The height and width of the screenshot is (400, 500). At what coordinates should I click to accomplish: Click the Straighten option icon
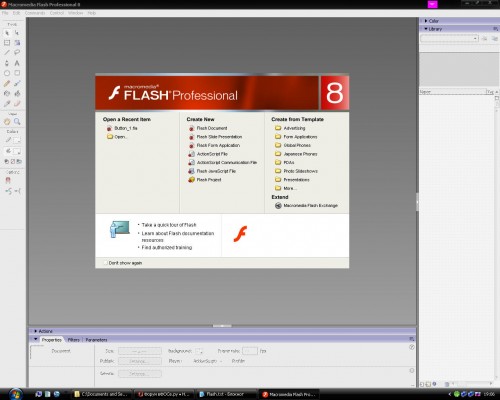point(18,191)
